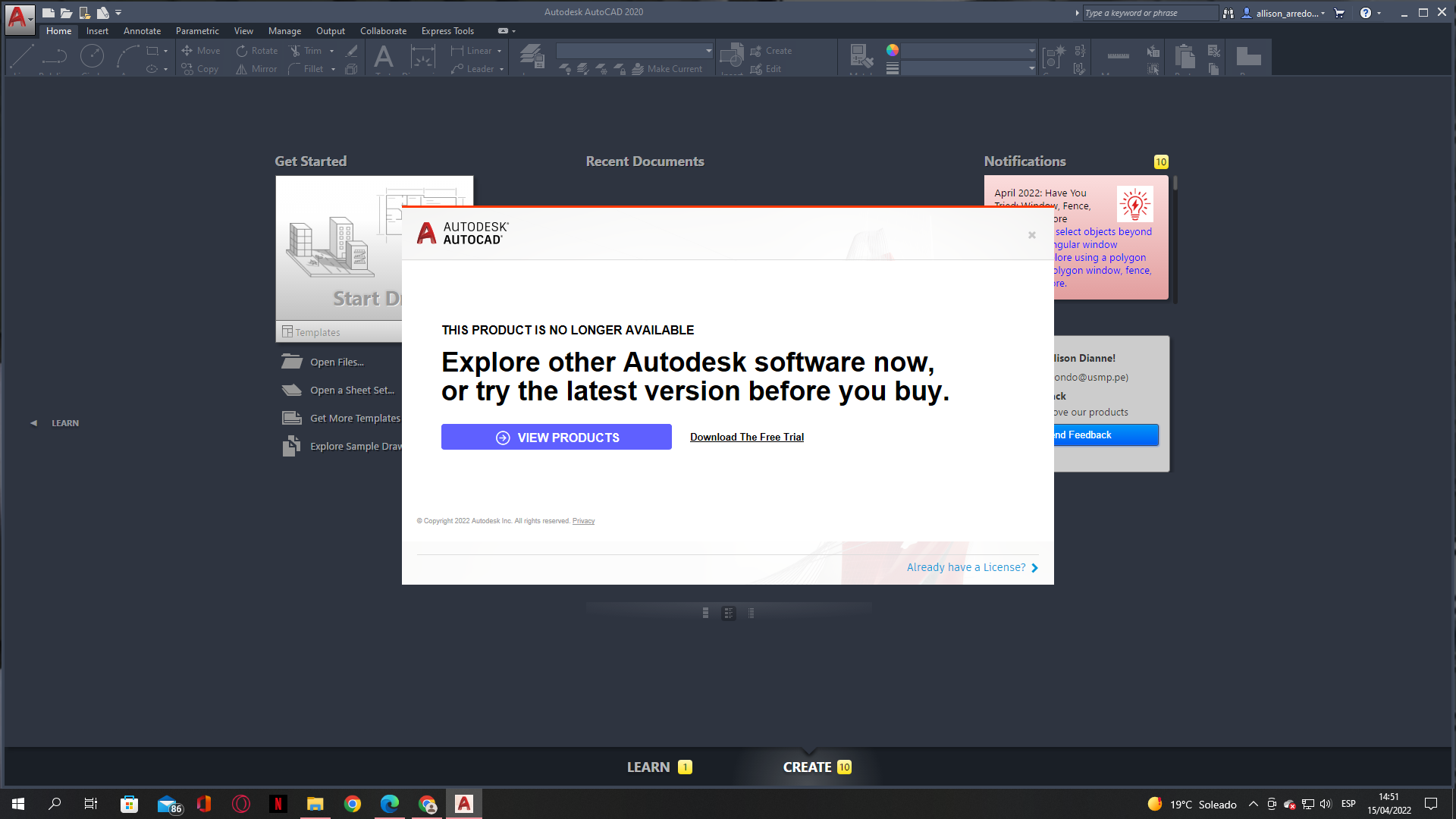Select the Line tool in ribbon
Viewport: 1456px width, 819px height.
(22, 58)
